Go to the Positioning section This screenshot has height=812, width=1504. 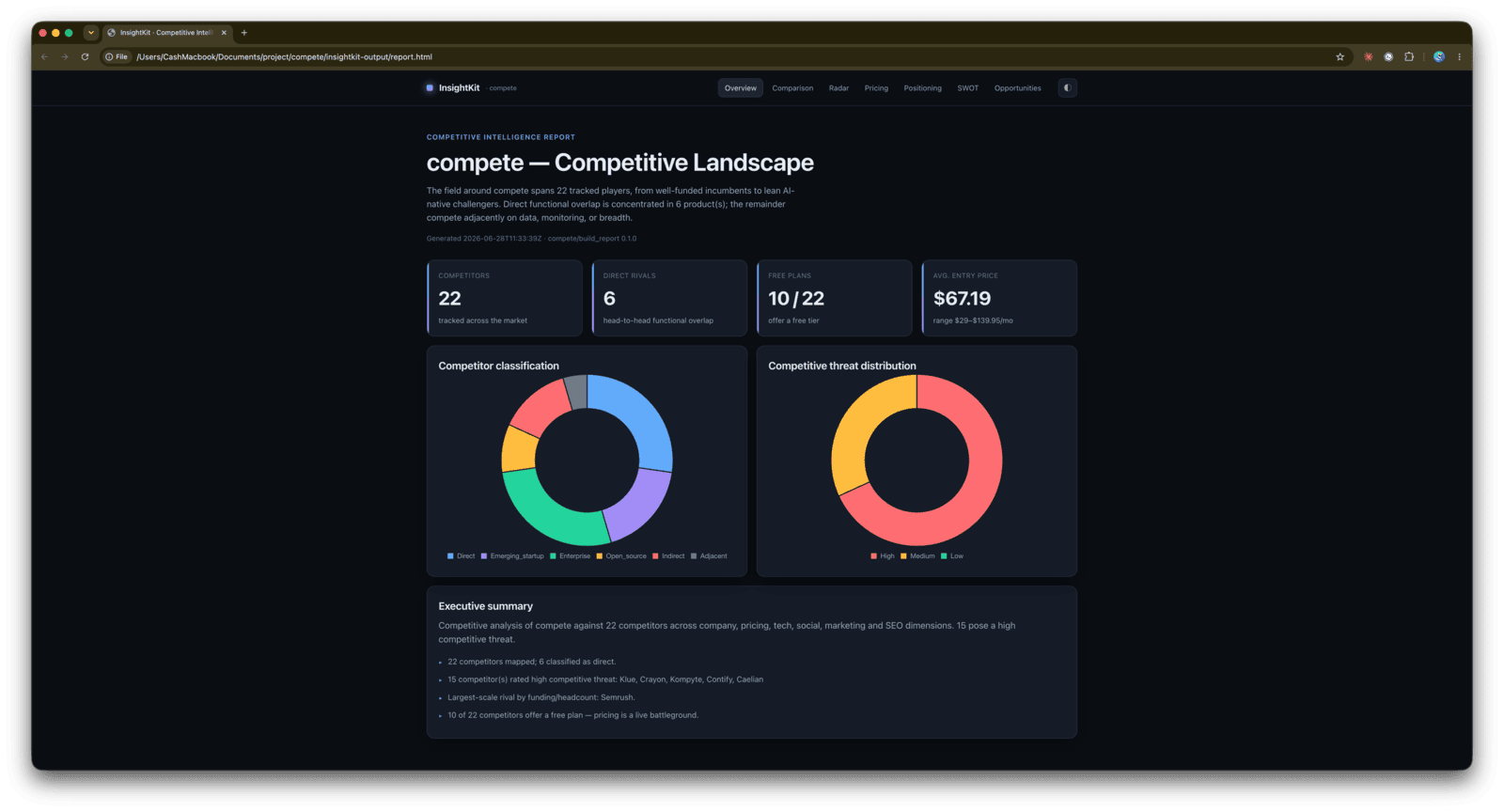click(922, 88)
